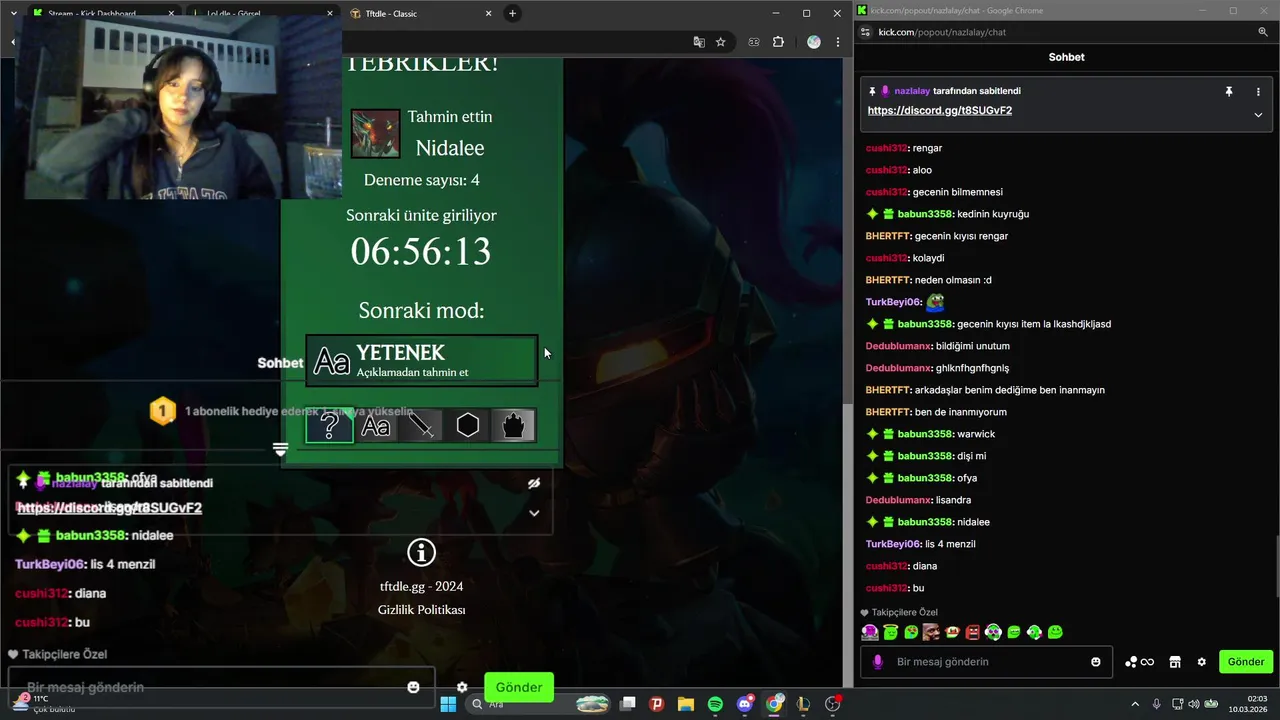Focus the overlay chat message input
This screenshot has width=1280, height=720.
point(221,687)
